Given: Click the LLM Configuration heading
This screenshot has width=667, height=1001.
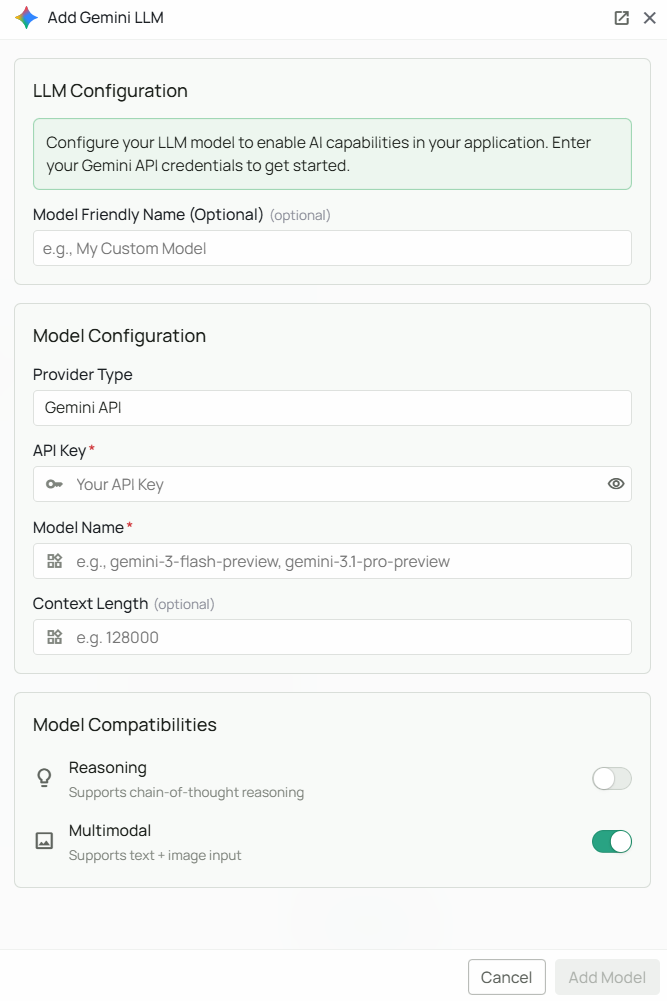Looking at the screenshot, I should pyautogui.click(x=110, y=91).
